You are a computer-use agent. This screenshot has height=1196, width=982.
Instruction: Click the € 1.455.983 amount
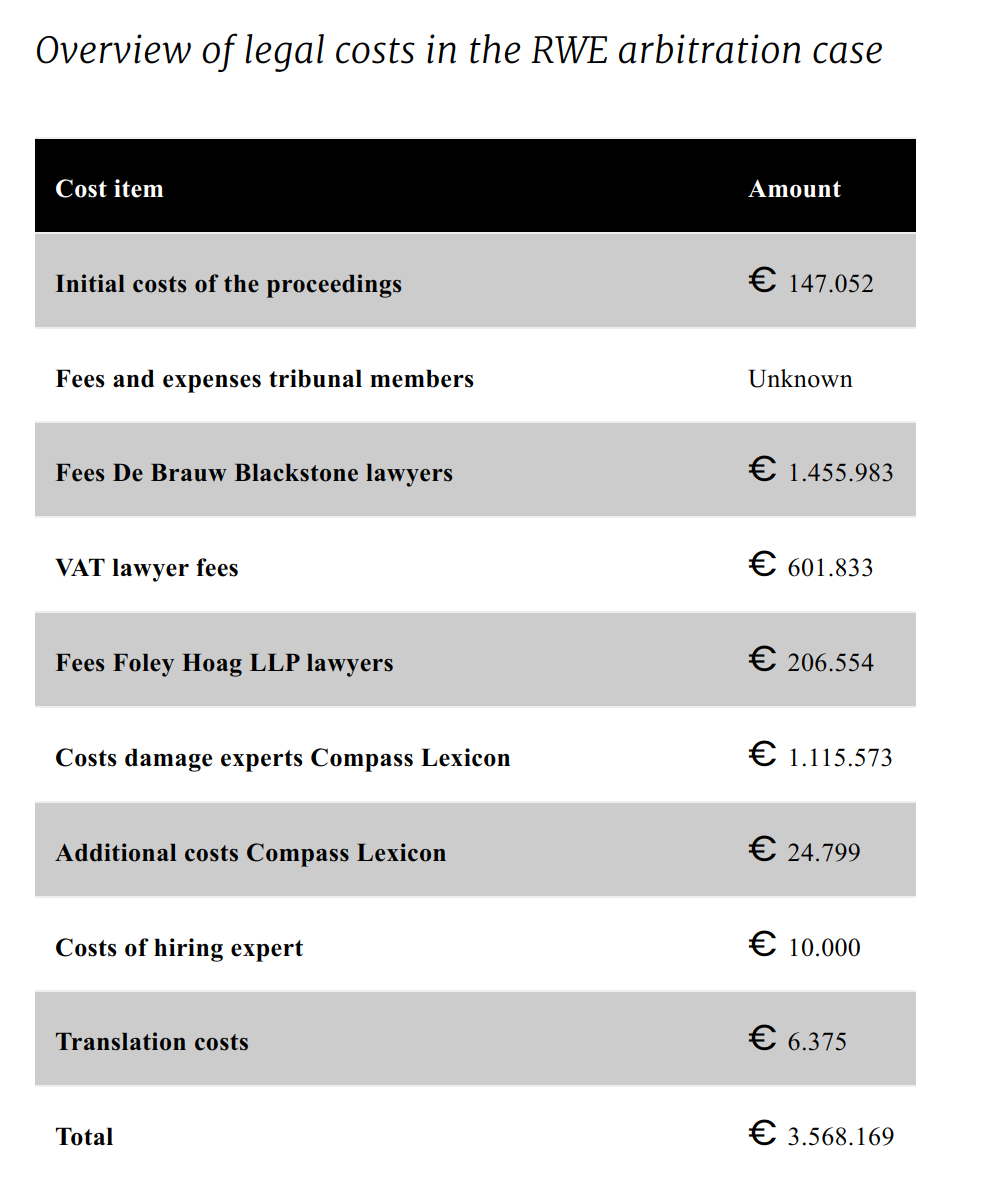tap(820, 471)
